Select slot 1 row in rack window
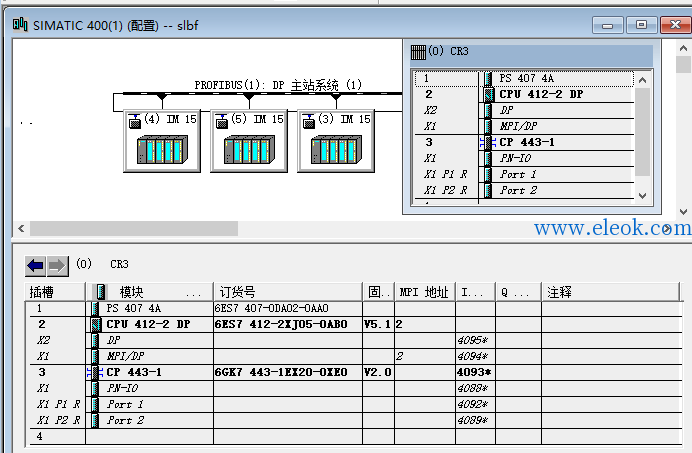The width and height of the screenshot is (692, 453). pos(524,79)
